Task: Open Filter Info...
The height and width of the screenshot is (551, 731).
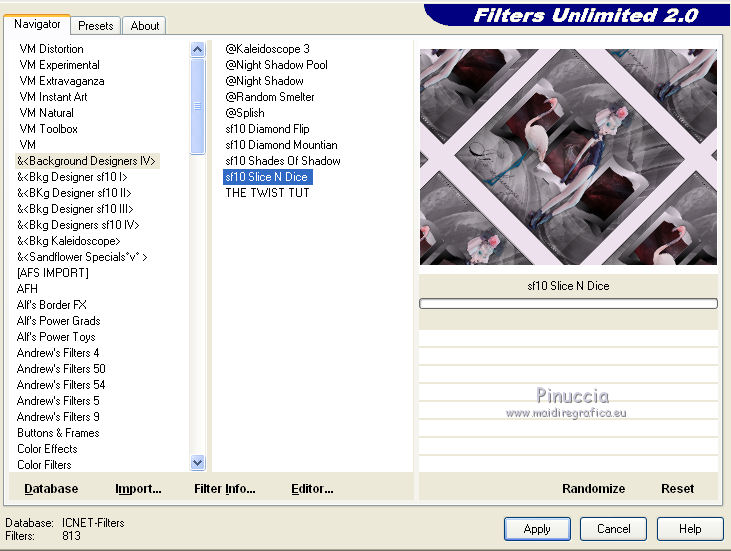Action: point(225,489)
